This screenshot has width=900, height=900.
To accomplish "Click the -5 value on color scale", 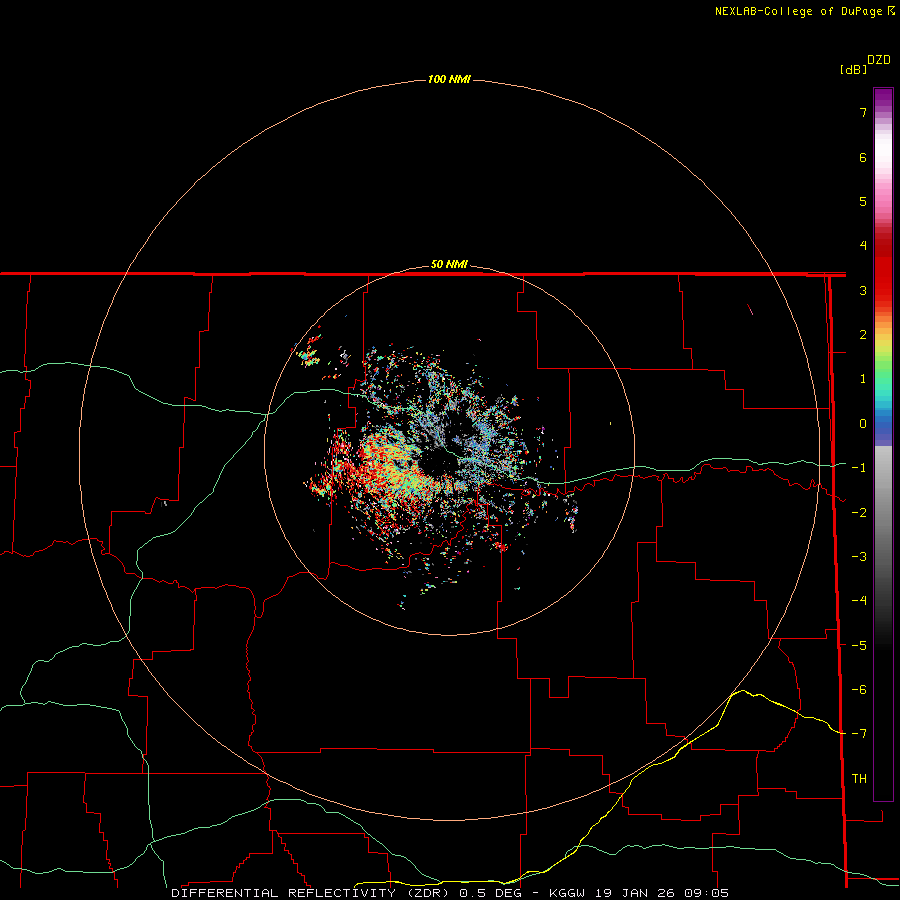I will [x=859, y=646].
